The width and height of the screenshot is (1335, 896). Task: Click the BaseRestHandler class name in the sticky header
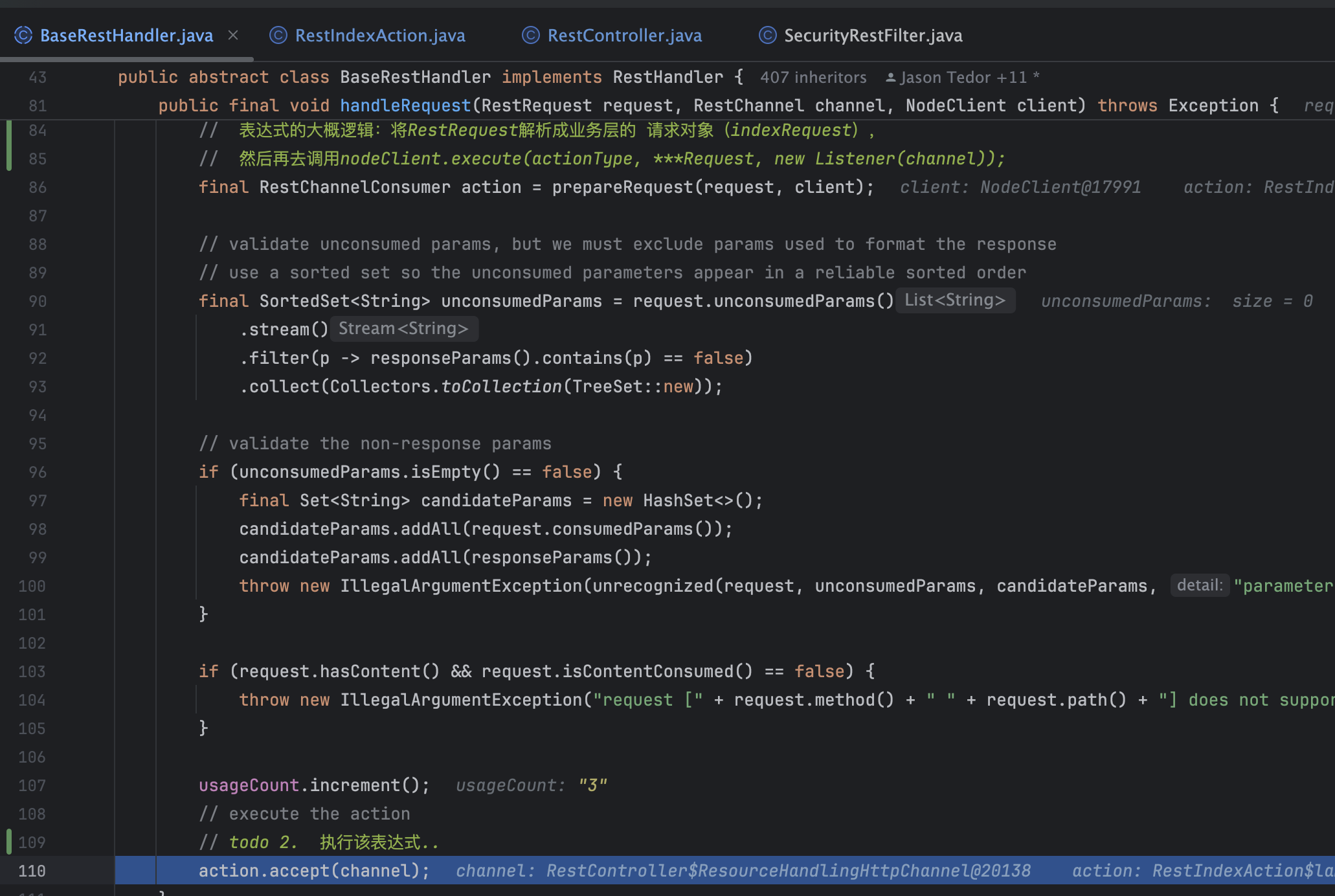pyautogui.click(x=415, y=77)
